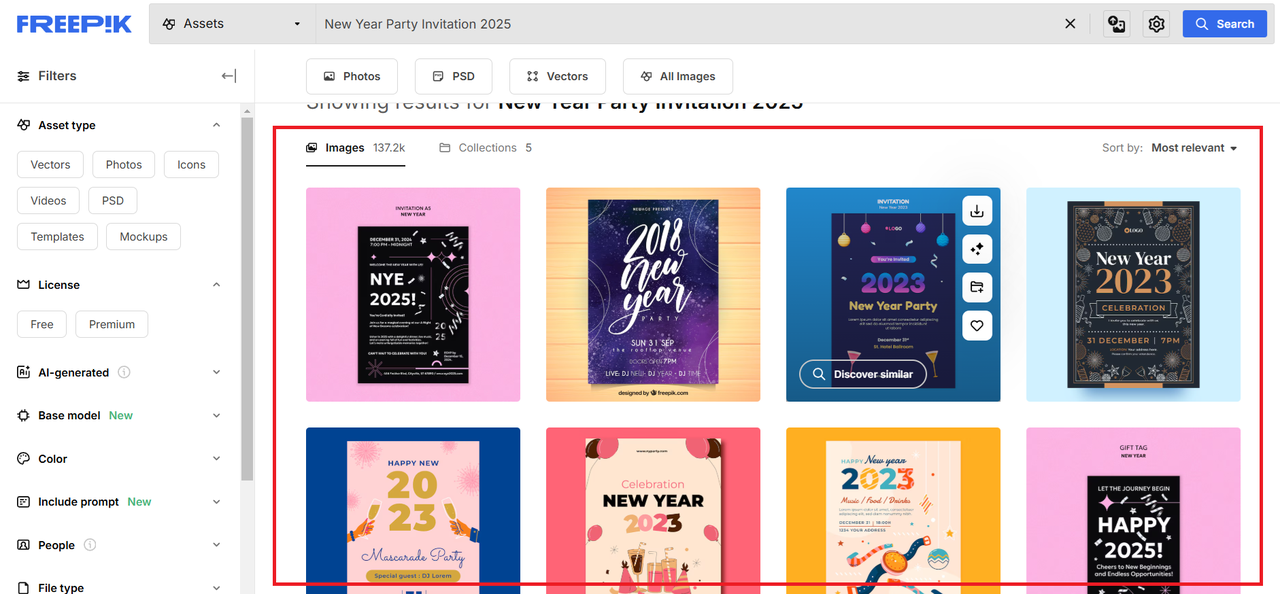Collapse the License section chevron
Screen dimensions: 1280x594
pyautogui.click(x=216, y=285)
